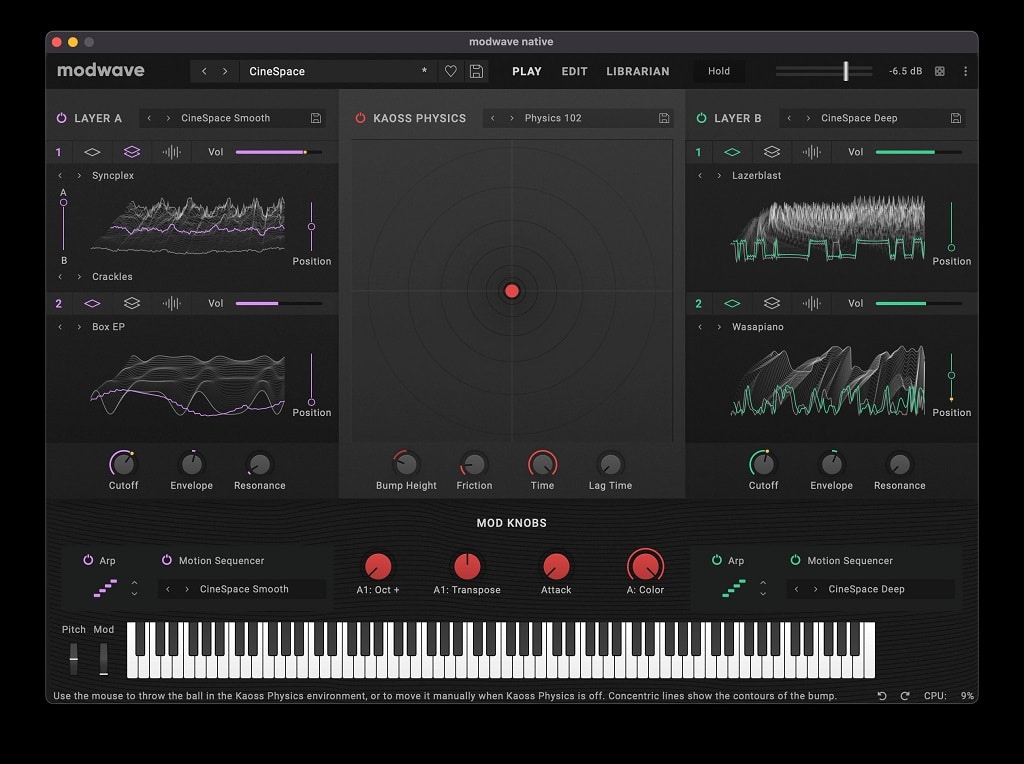
Task: Click the purple arpeggiator pattern icon for Layer A
Action: (x=106, y=588)
